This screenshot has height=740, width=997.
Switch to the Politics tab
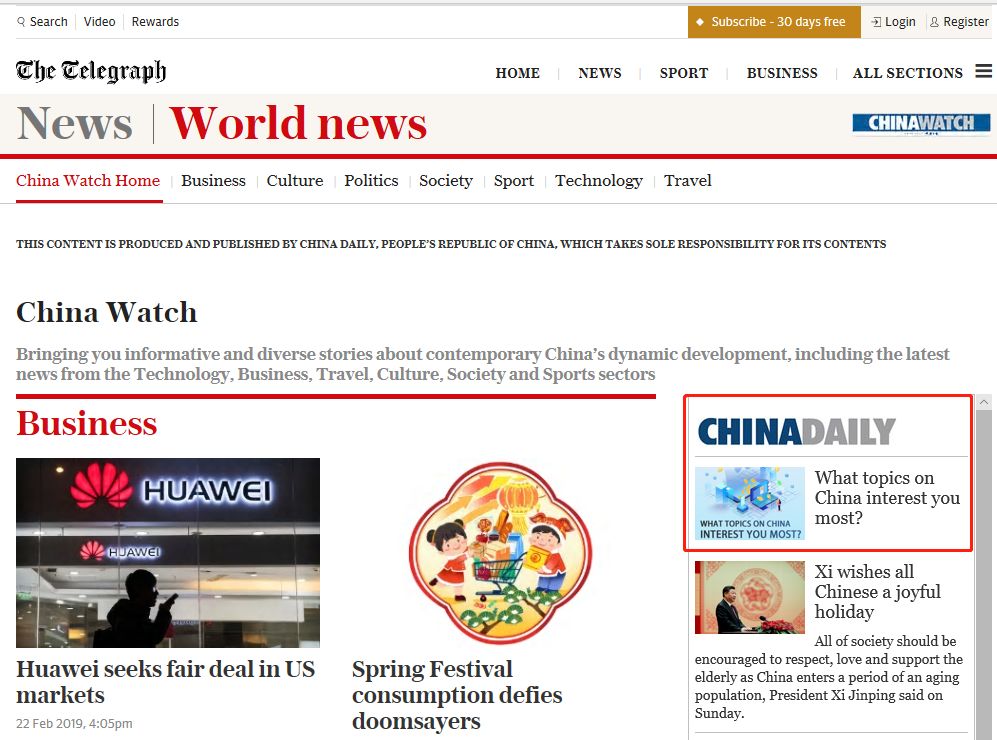coord(371,181)
